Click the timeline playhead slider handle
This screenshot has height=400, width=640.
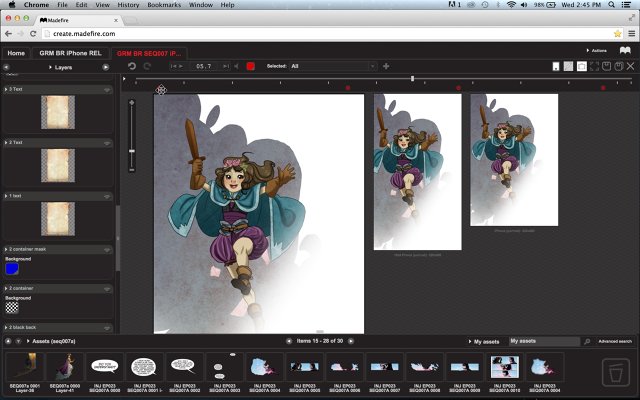click(x=412, y=78)
